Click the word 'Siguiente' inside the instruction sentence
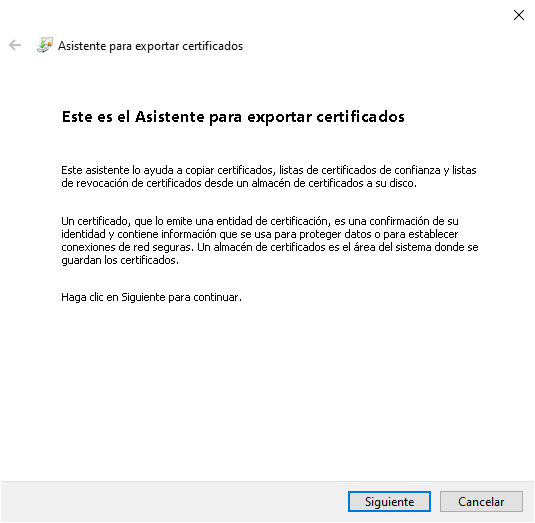 [x=143, y=297]
